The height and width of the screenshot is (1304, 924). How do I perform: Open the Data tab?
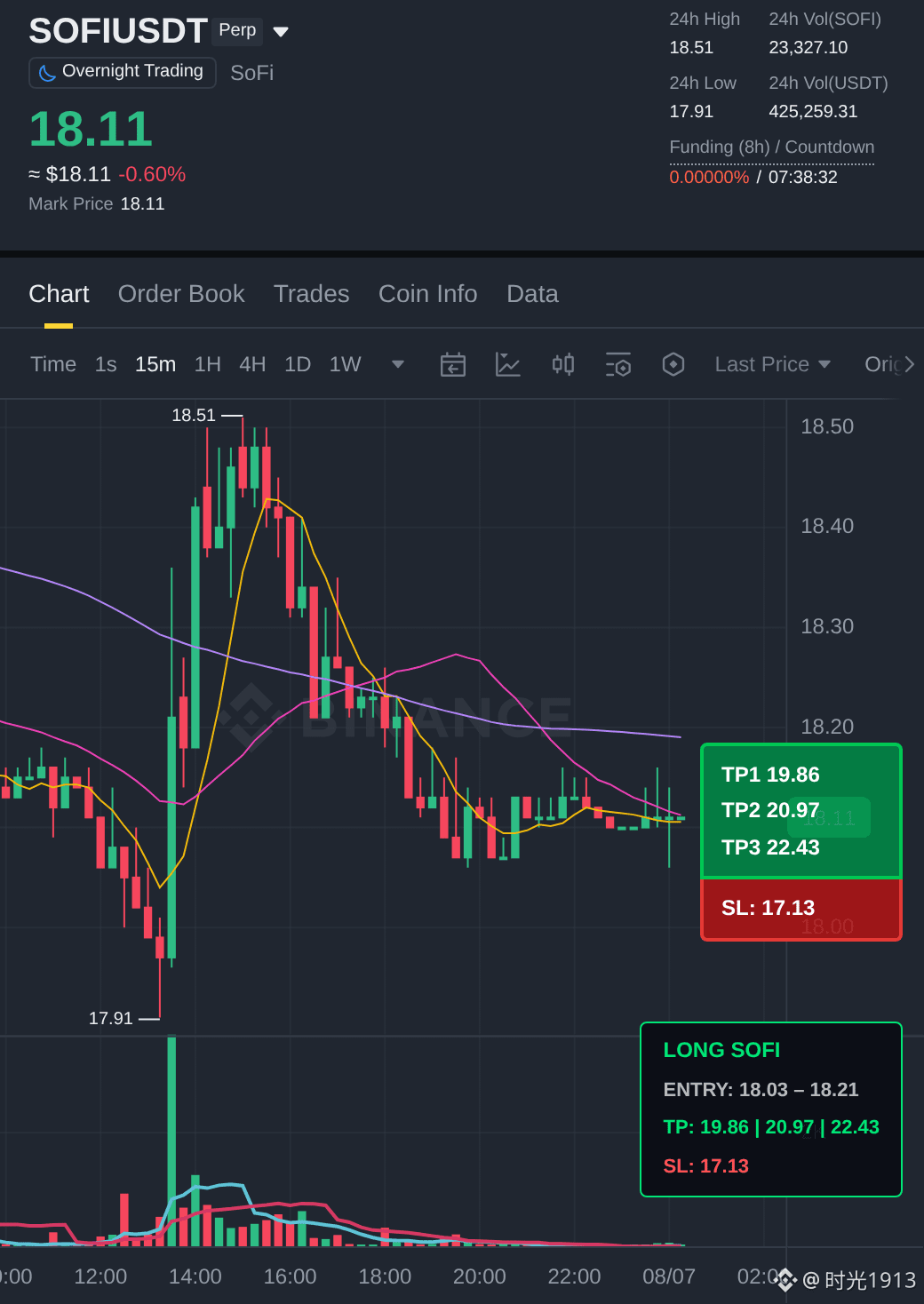532,294
